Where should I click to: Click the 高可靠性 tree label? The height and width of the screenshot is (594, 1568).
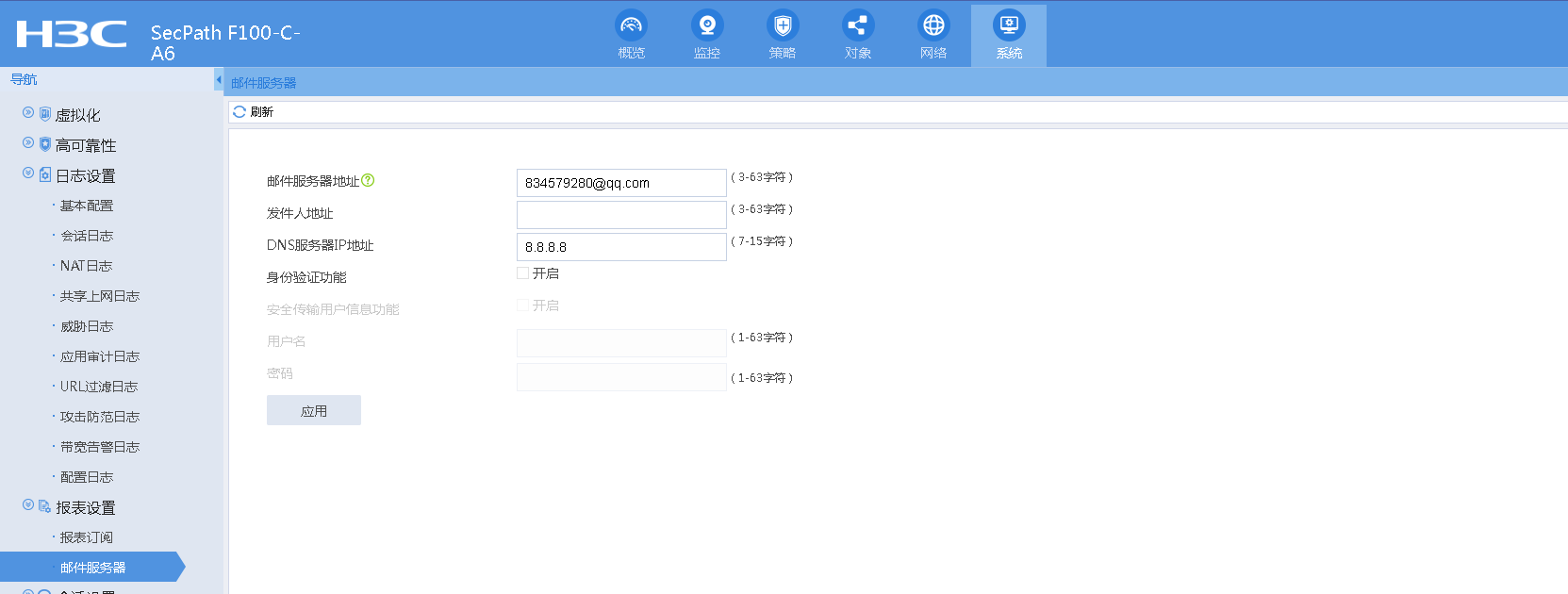click(x=86, y=145)
